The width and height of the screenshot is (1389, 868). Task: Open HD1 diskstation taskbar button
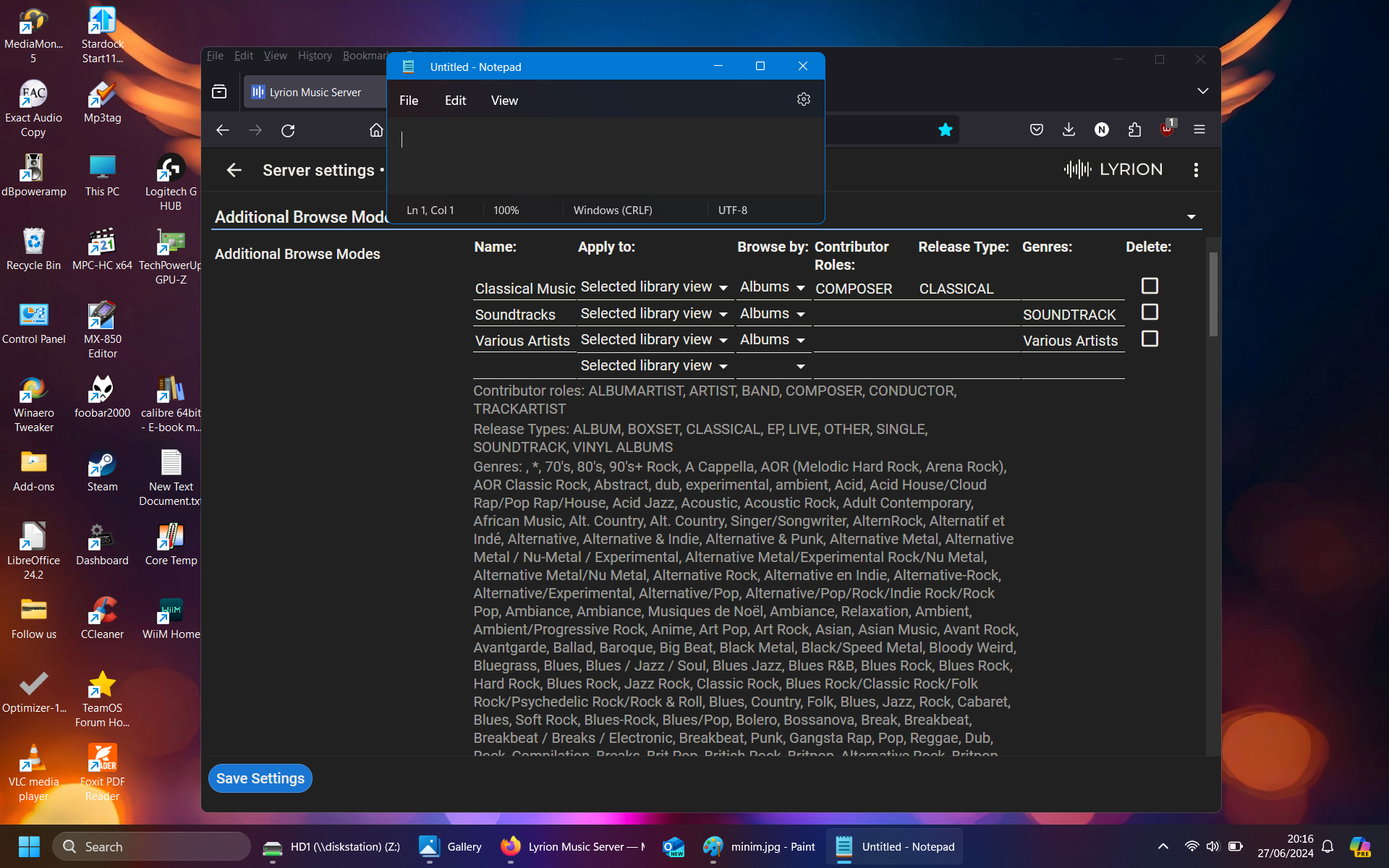pyautogui.click(x=331, y=846)
